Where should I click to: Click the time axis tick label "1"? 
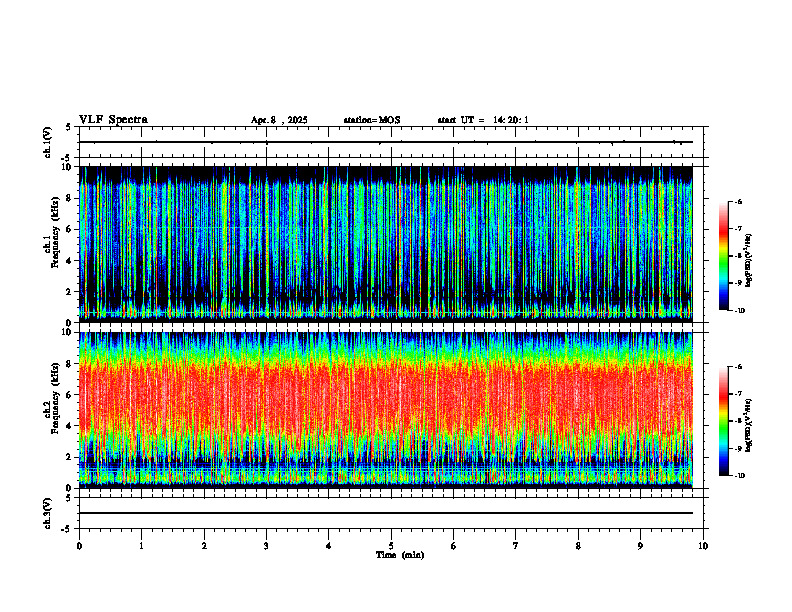click(141, 546)
